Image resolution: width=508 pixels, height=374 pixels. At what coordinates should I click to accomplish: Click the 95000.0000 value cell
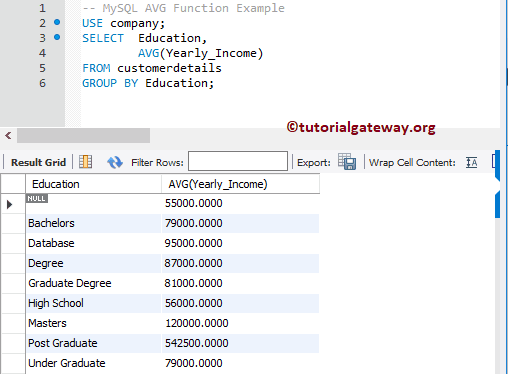[x=240, y=243]
